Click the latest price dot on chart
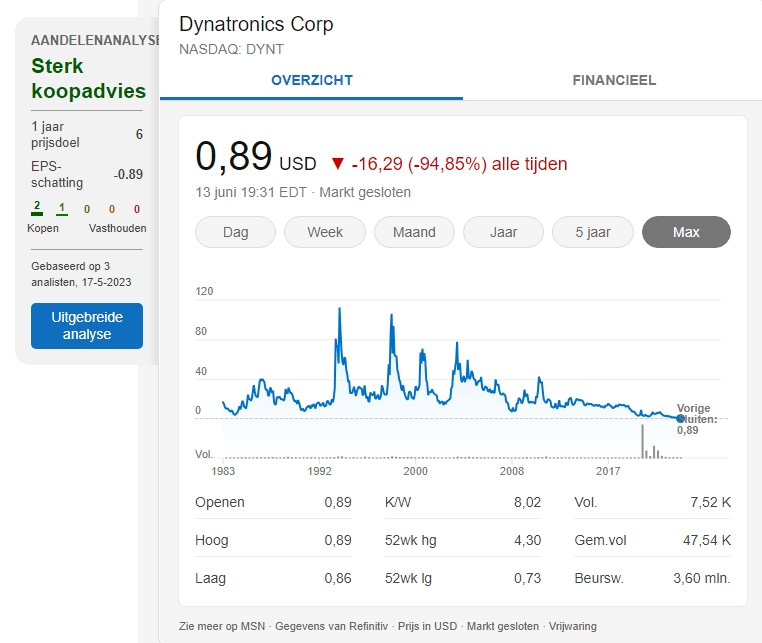Screen dimensions: 762x643 tap(680, 418)
